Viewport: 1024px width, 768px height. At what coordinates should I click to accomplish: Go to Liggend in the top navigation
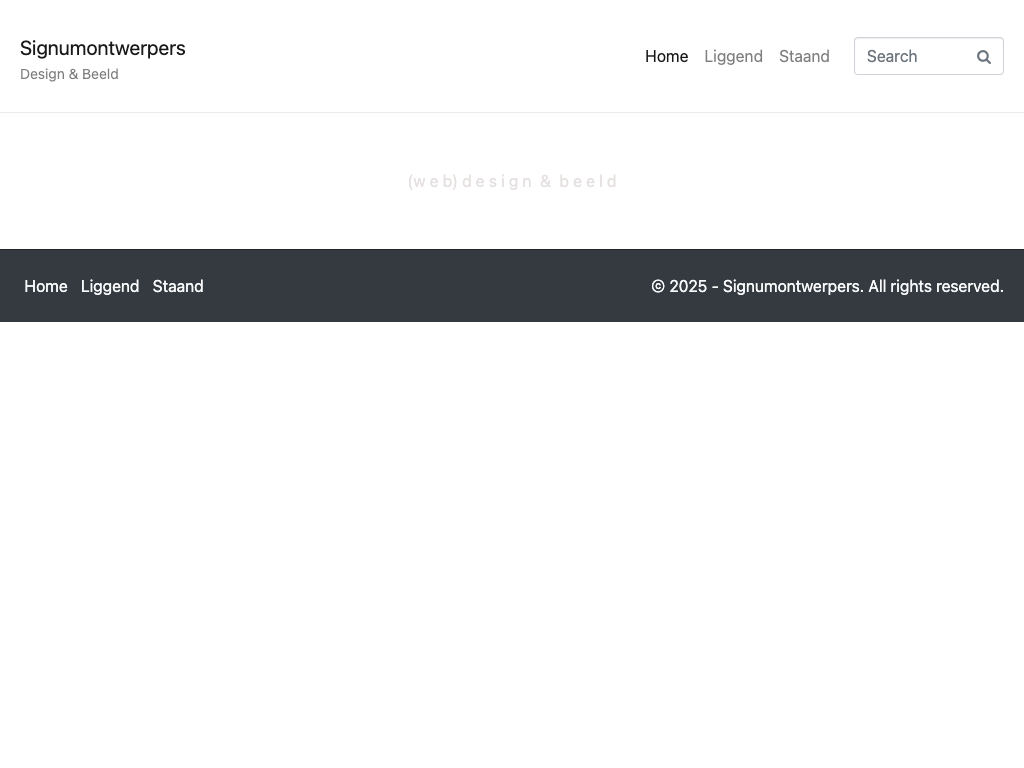point(733,56)
